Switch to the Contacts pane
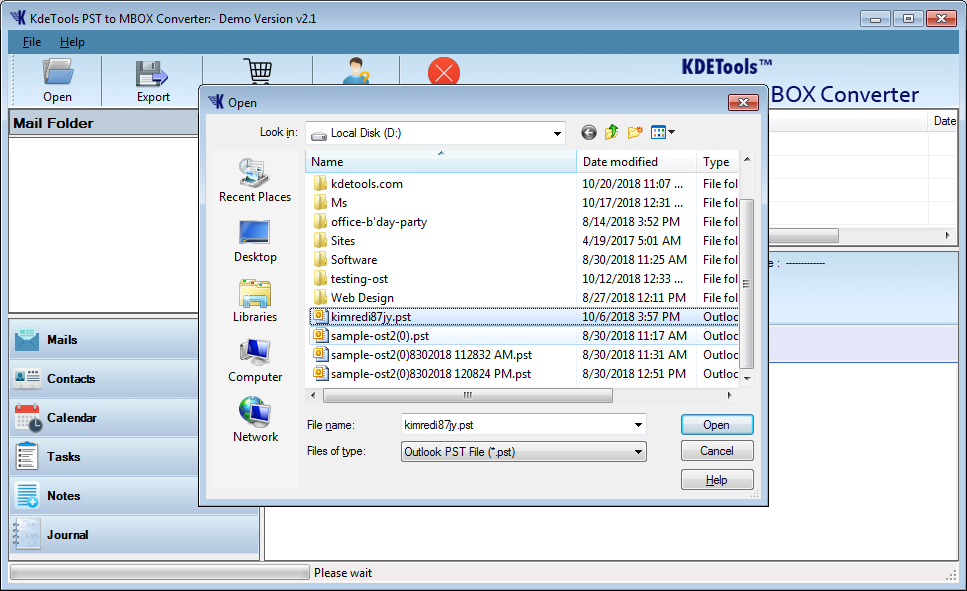This screenshot has width=967, height=591. [x=70, y=379]
